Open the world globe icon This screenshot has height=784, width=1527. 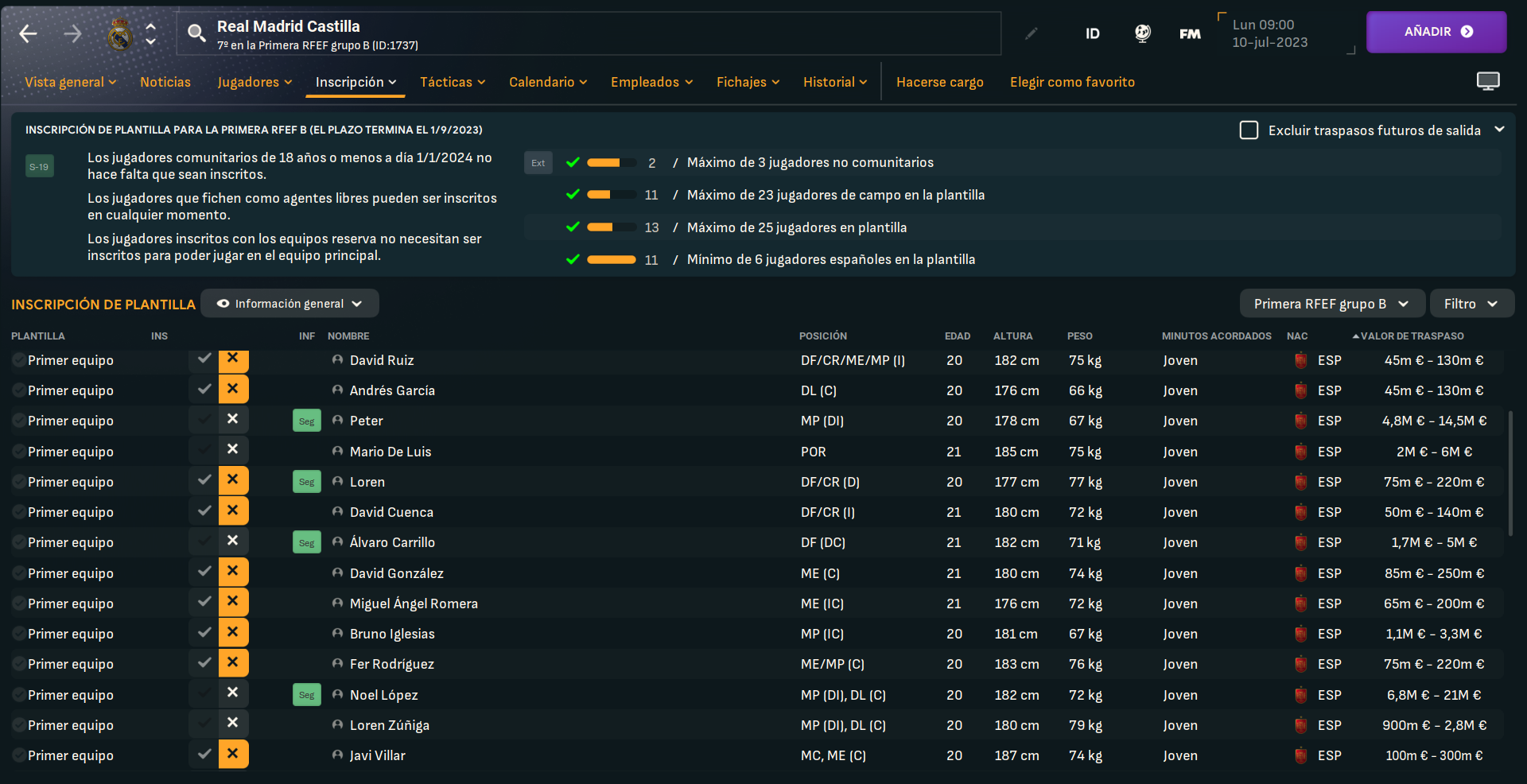pos(1142,33)
